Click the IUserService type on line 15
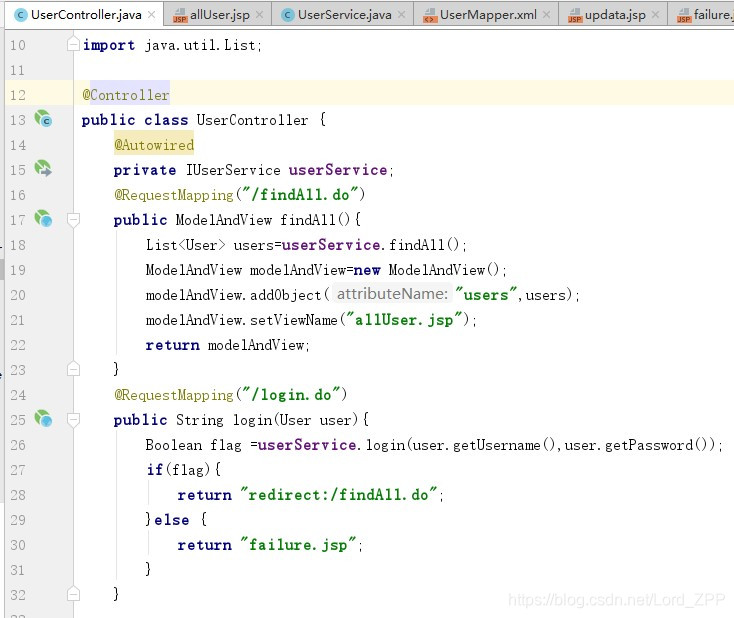This screenshot has height=618, width=734. pos(233,170)
